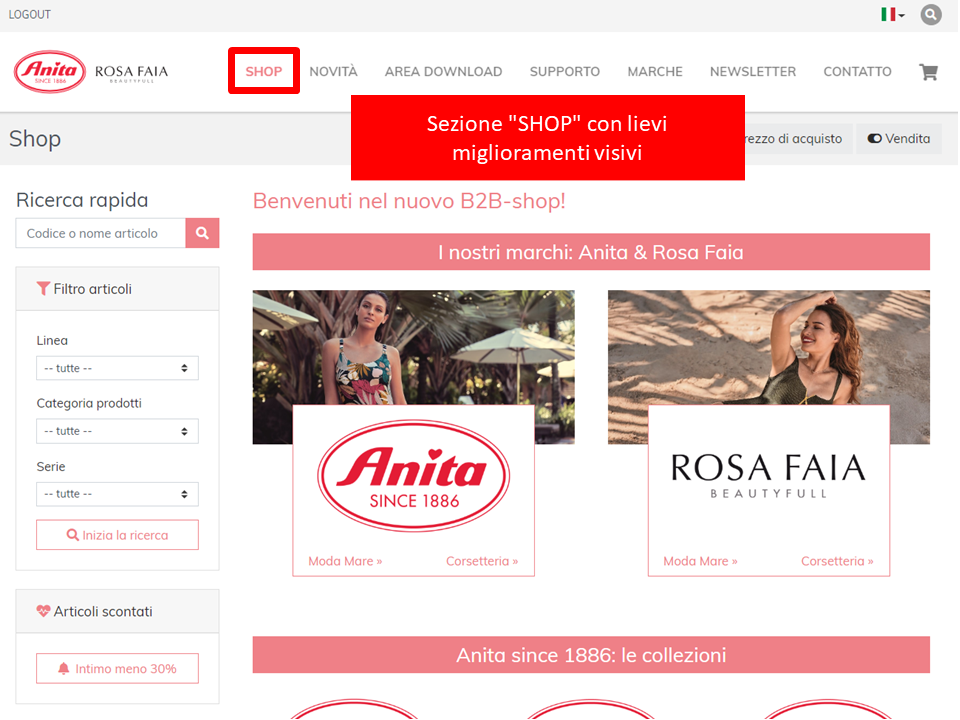
Task: Go to the NOVITÀ menu section
Action: click(333, 72)
